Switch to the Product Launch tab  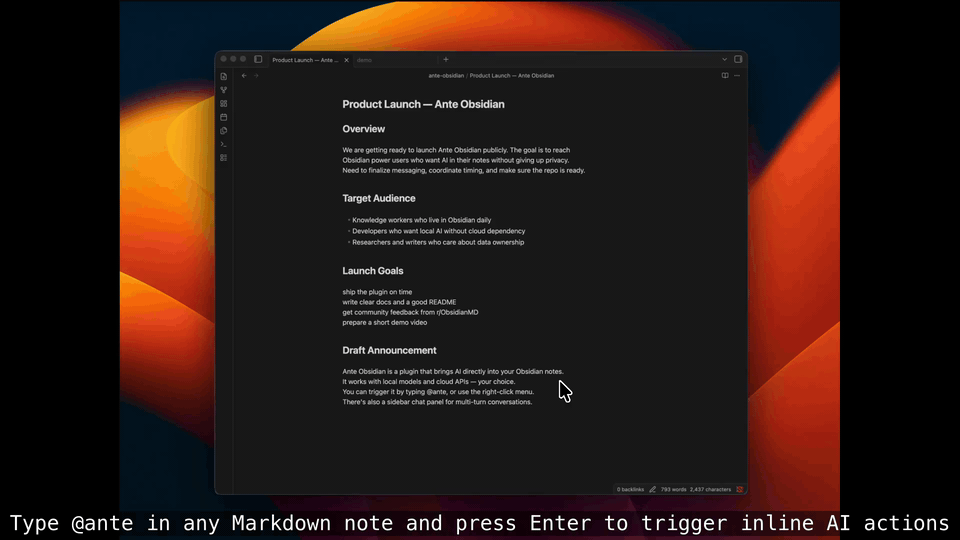point(305,60)
